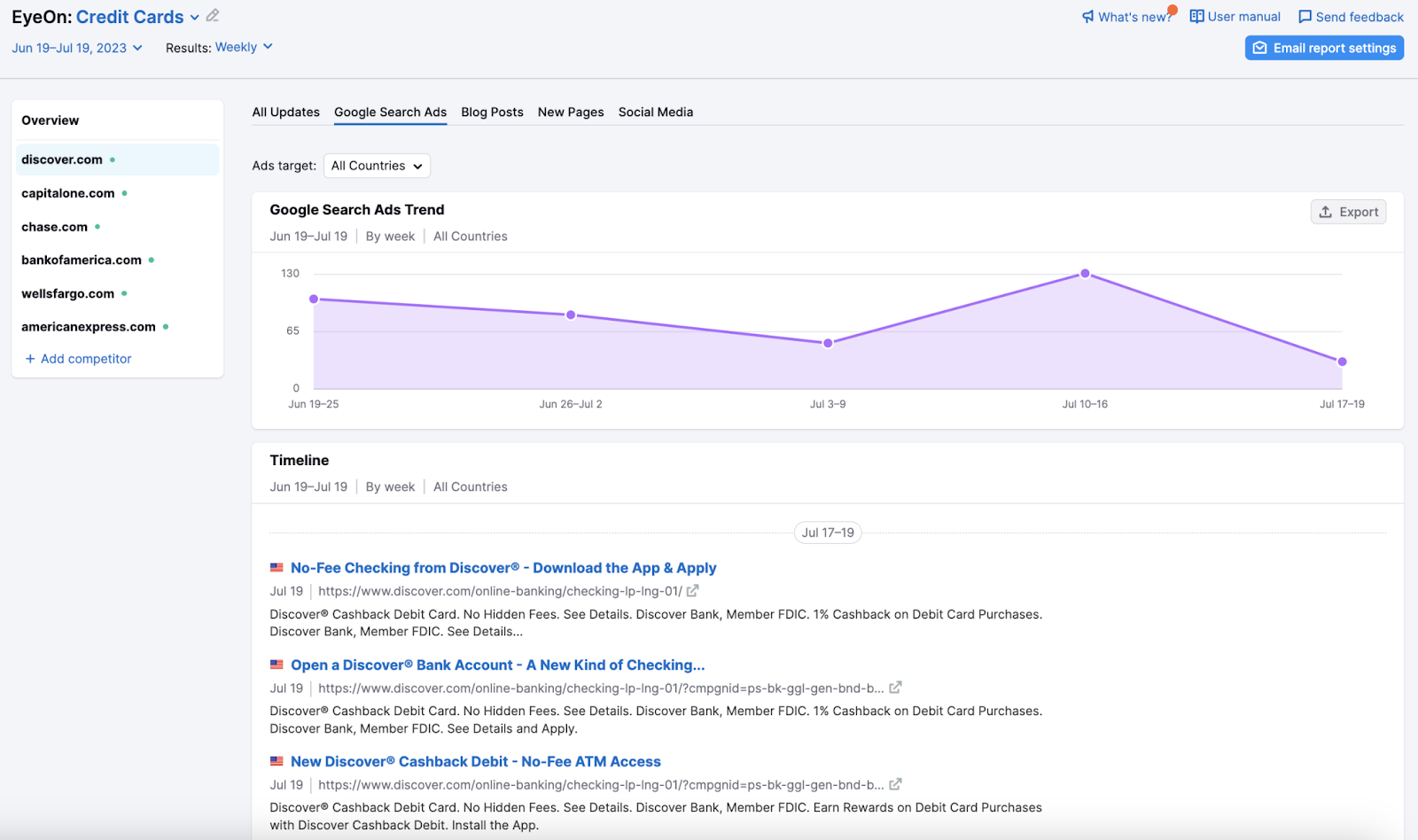Viewport: 1418px width, 840px height.
Task: Click the What's new megaphone icon
Action: (x=1087, y=17)
